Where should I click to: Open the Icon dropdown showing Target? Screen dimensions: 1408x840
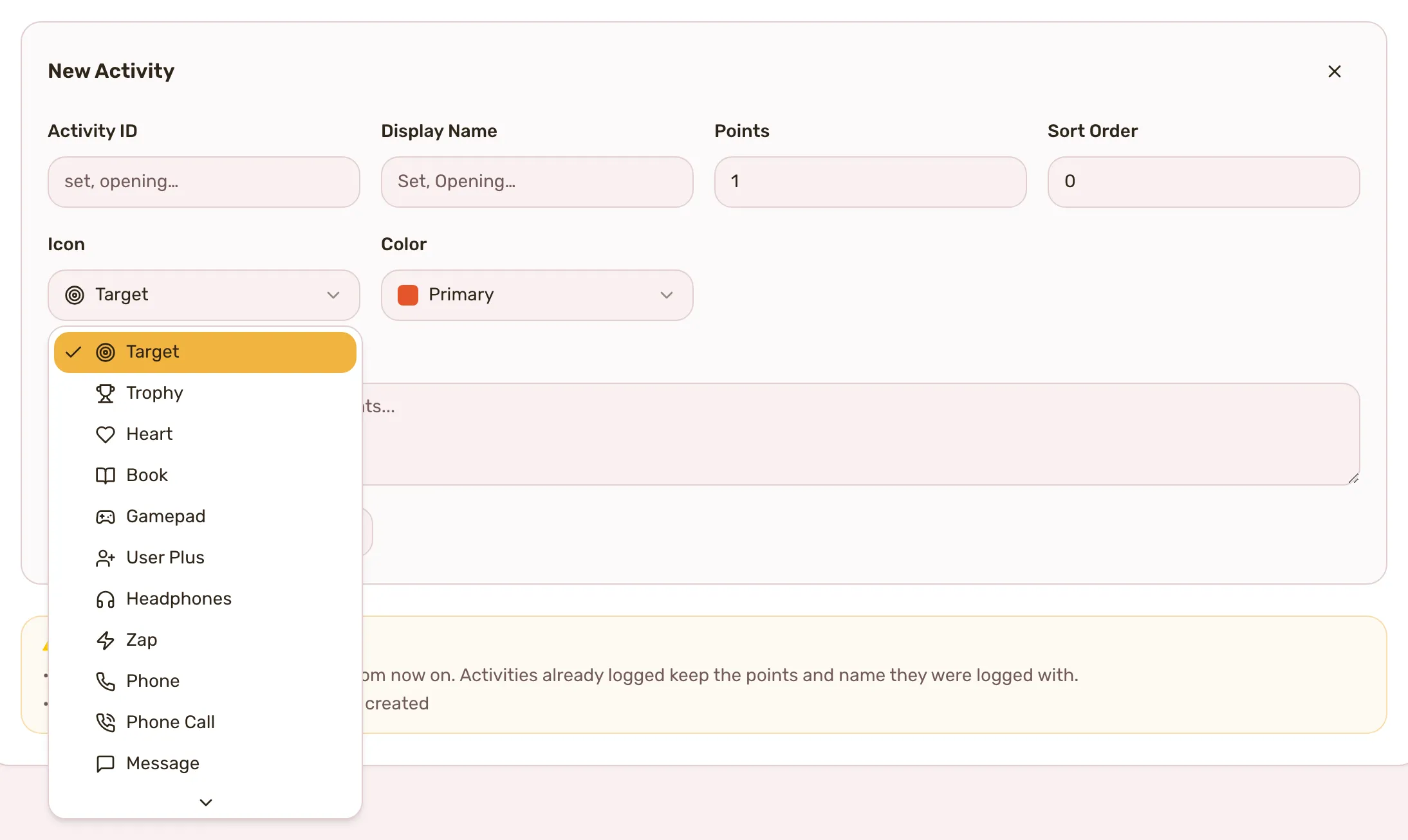click(x=203, y=295)
